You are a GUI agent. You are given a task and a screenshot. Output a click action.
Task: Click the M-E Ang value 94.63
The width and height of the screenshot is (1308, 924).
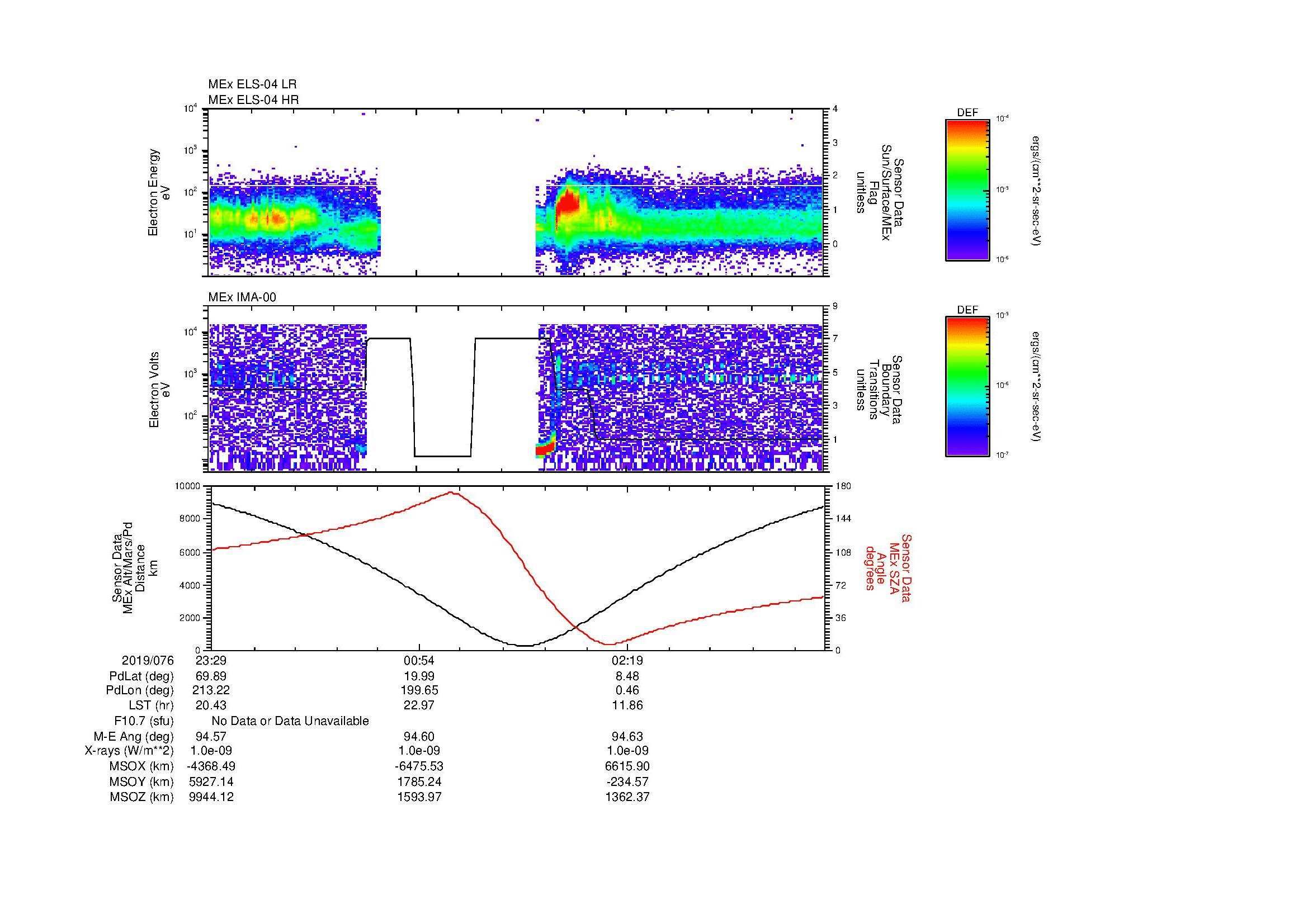[x=627, y=737]
